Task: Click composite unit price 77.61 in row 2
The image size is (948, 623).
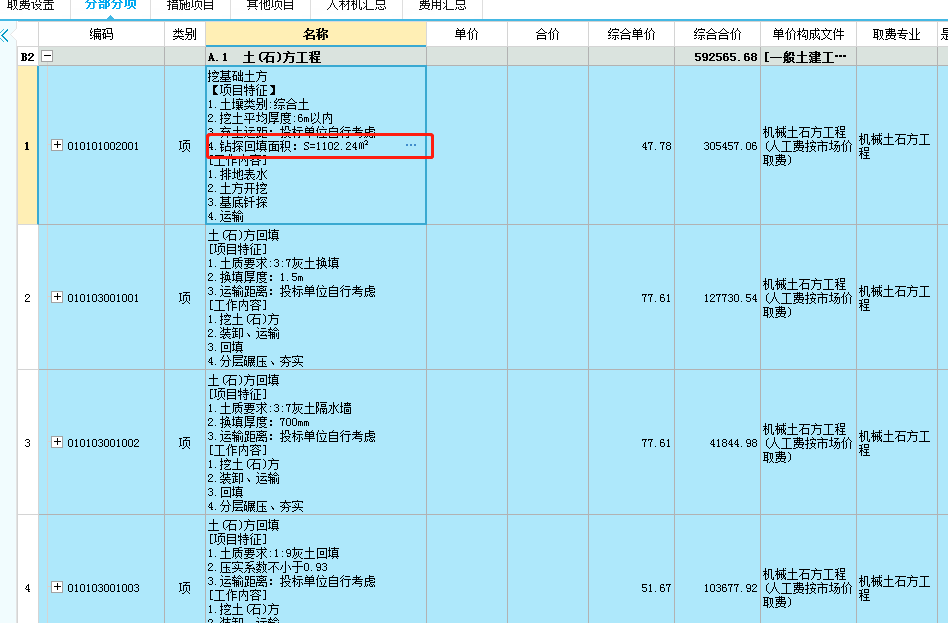Action: [656, 298]
